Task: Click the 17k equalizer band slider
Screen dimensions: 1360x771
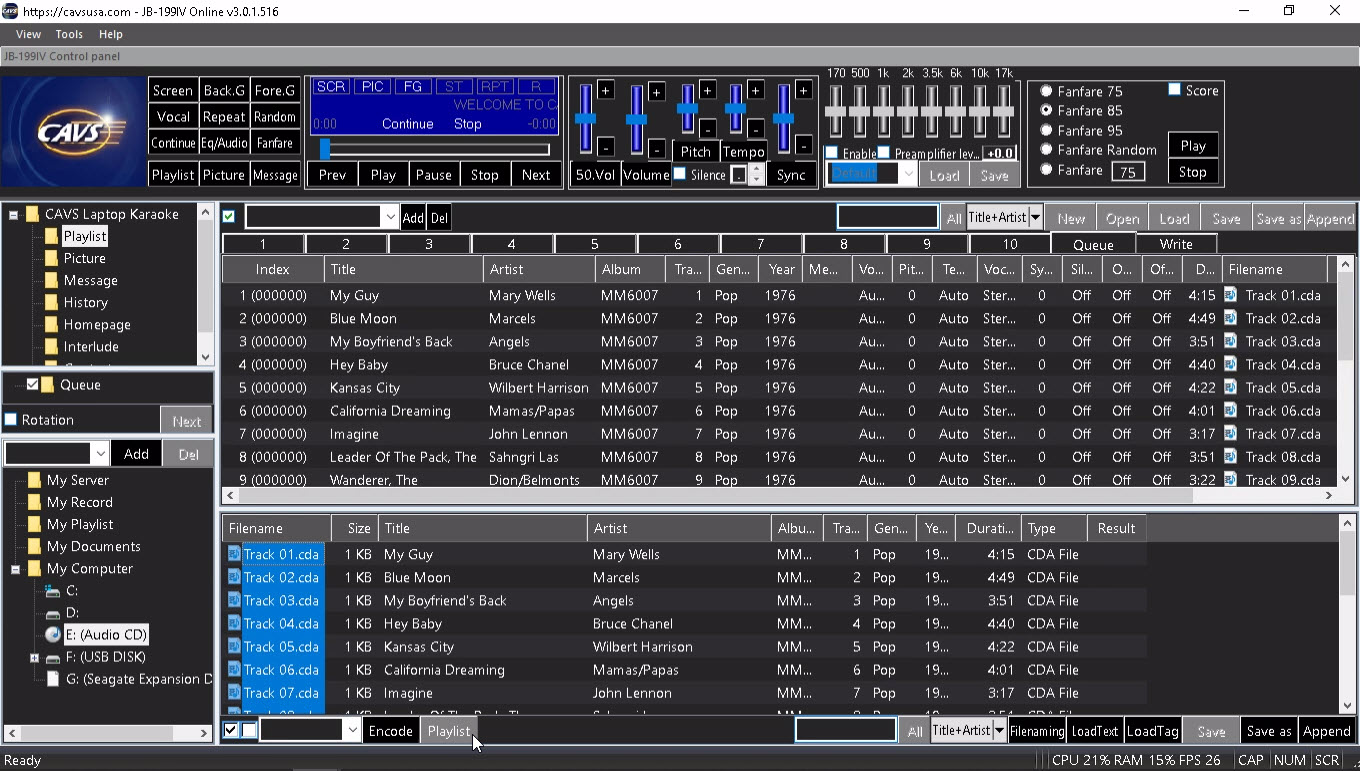Action: pyautogui.click(x=1004, y=111)
